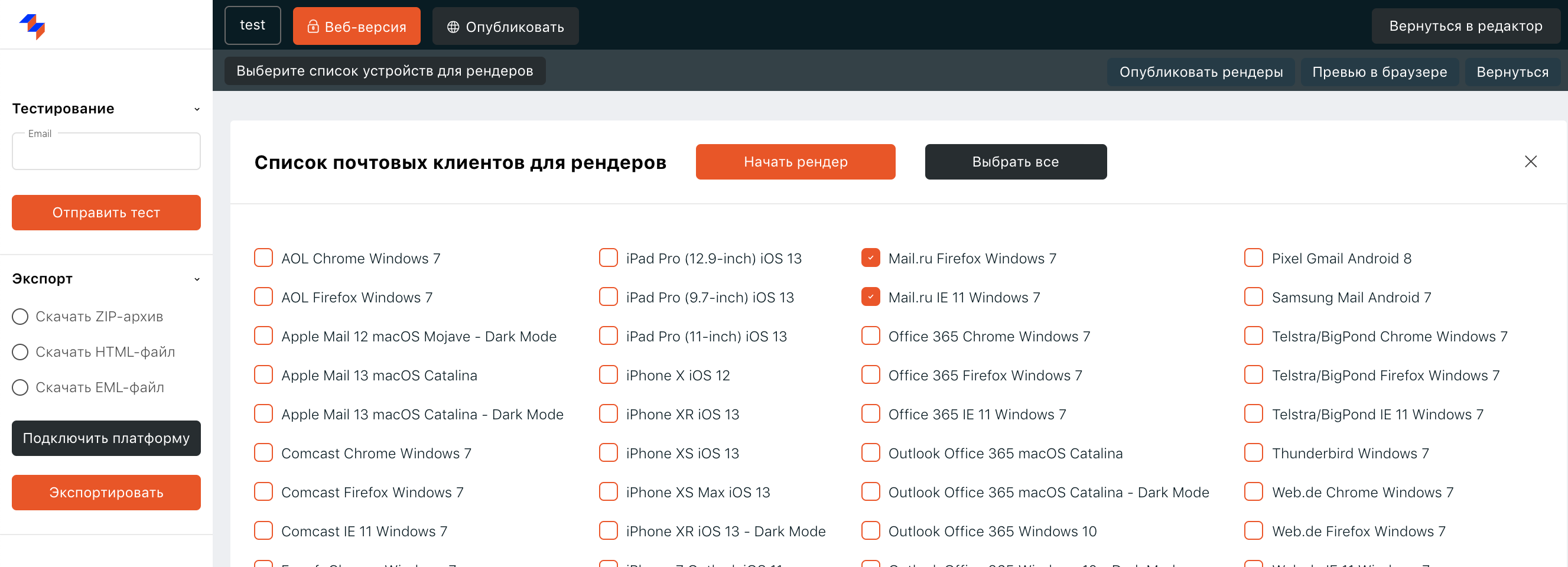This screenshot has width=1568, height=567.
Task: Click 'Outlook Office 365 macOS Catalina - Dark Mode' label
Action: coord(1048,492)
